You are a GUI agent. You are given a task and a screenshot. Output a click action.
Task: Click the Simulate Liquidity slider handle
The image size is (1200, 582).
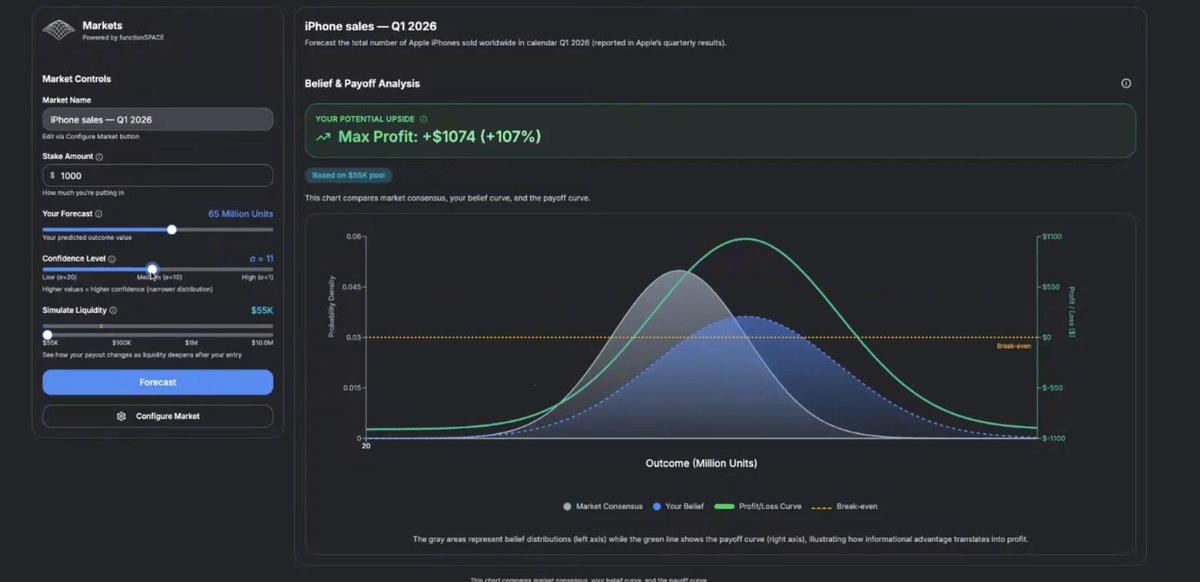47,334
